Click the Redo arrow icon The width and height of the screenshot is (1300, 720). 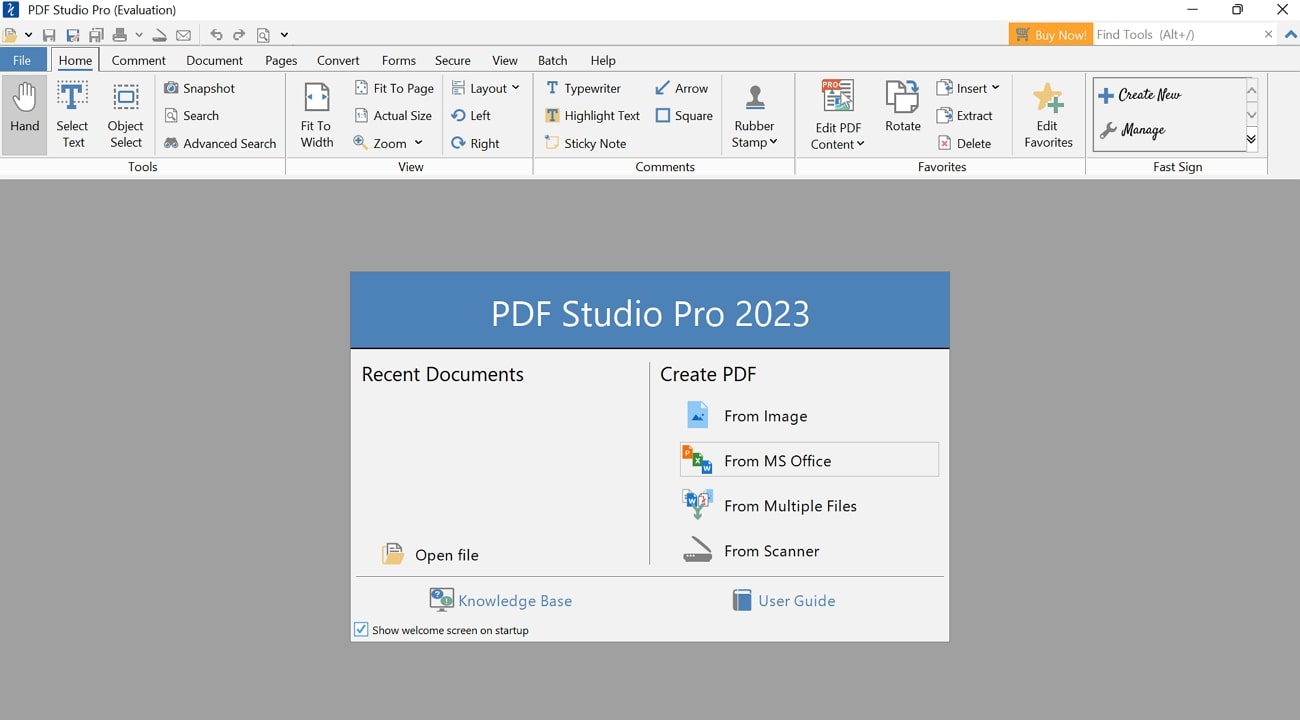(239, 35)
